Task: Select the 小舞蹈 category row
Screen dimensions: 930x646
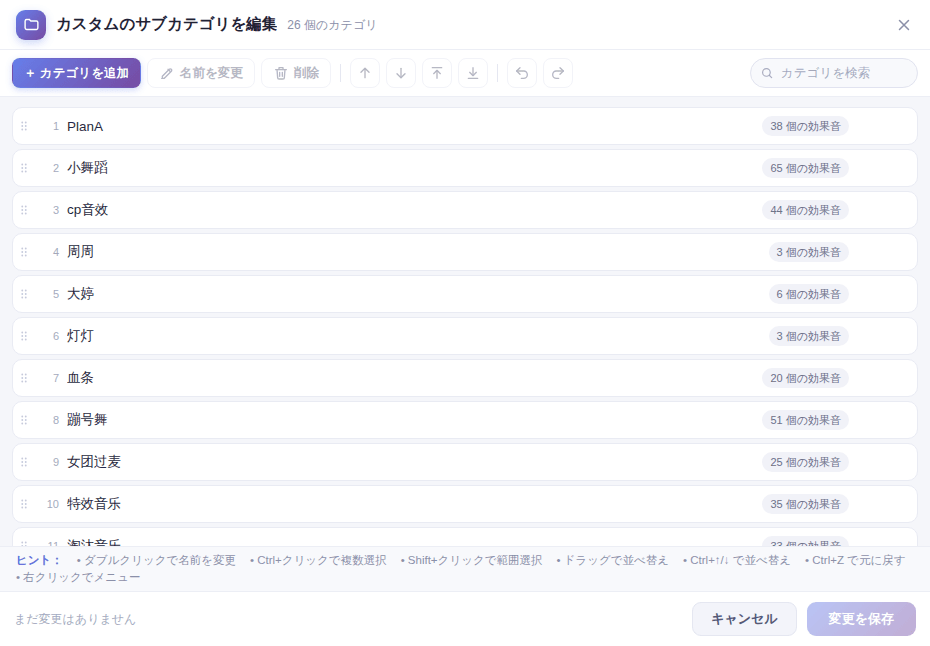Action: pos(465,168)
